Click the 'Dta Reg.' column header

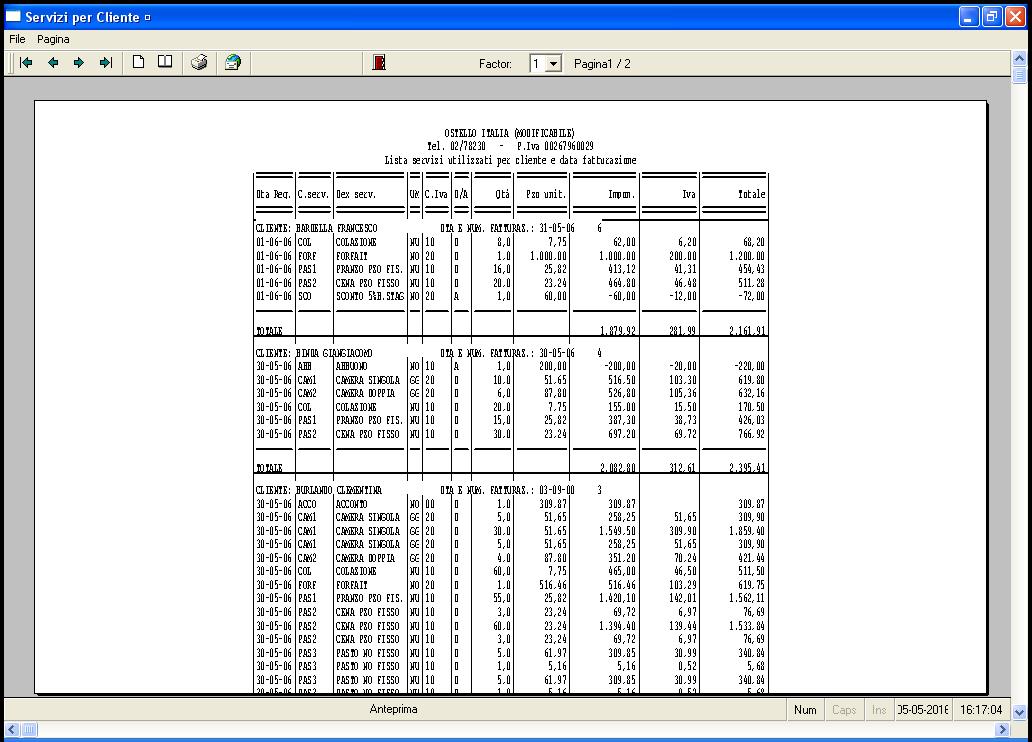[274, 194]
